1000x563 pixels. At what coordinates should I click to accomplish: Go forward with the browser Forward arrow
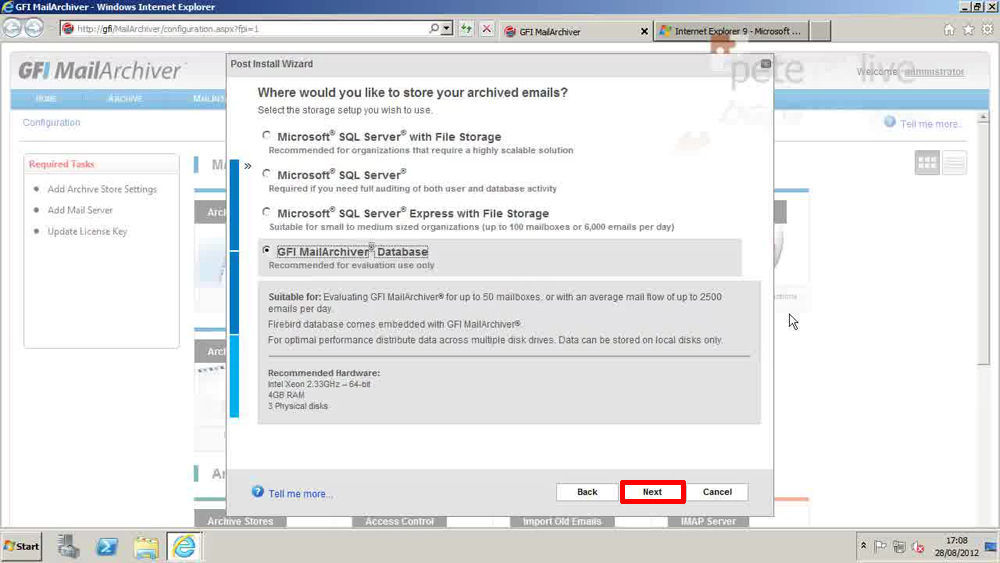(x=34, y=28)
